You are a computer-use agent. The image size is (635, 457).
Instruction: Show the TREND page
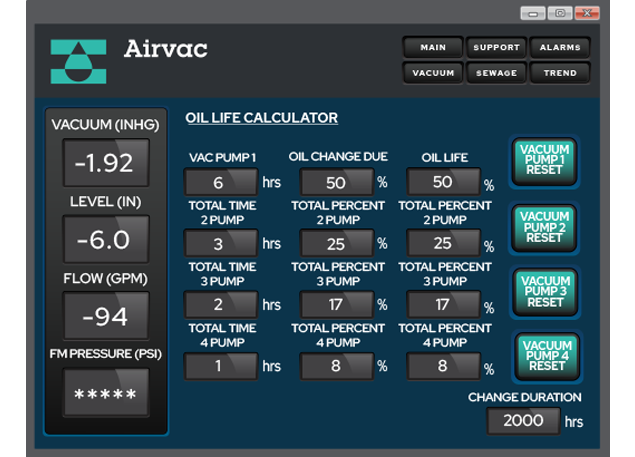(560, 72)
